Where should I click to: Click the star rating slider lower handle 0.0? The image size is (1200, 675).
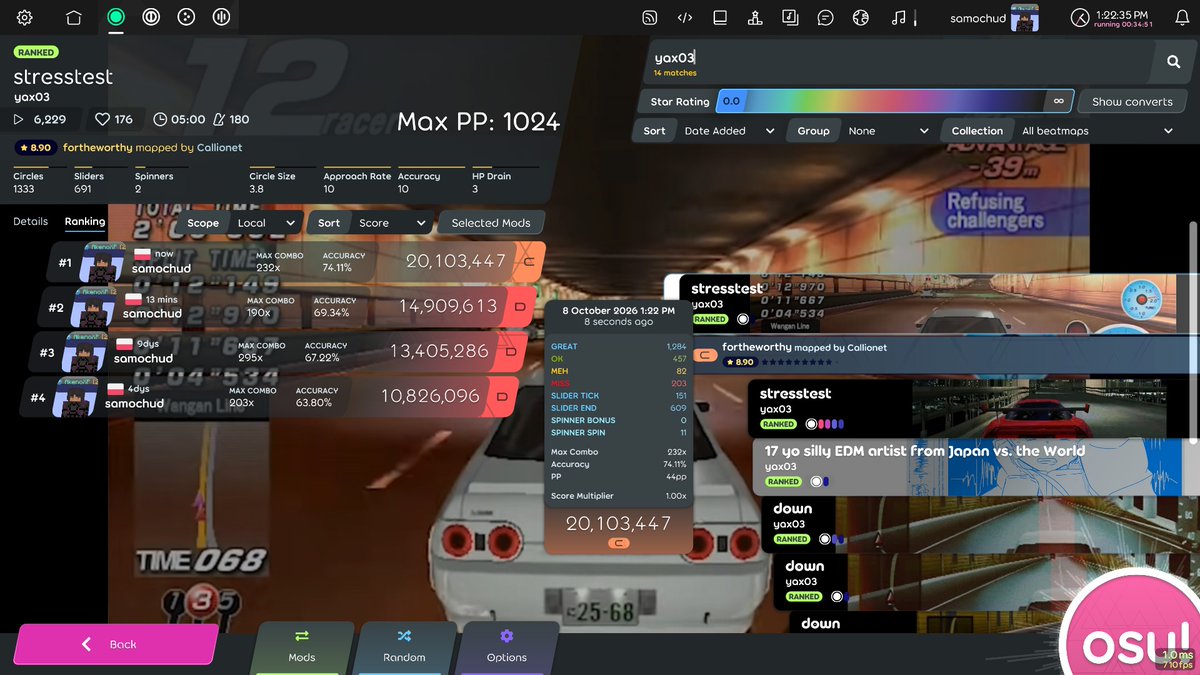pos(731,101)
